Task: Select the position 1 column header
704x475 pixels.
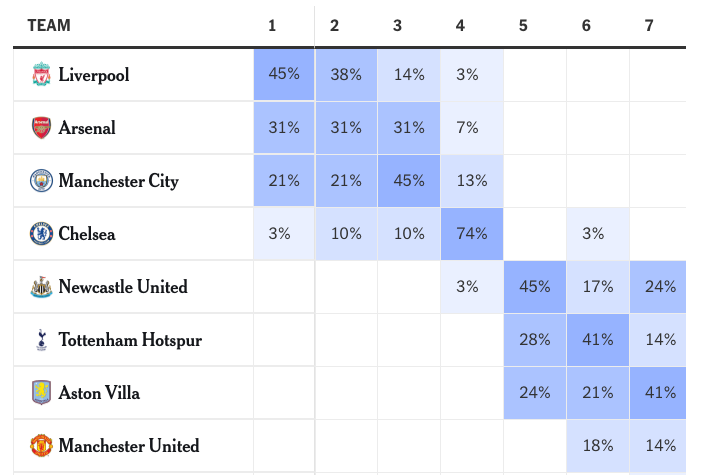Action: click(272, 25)
